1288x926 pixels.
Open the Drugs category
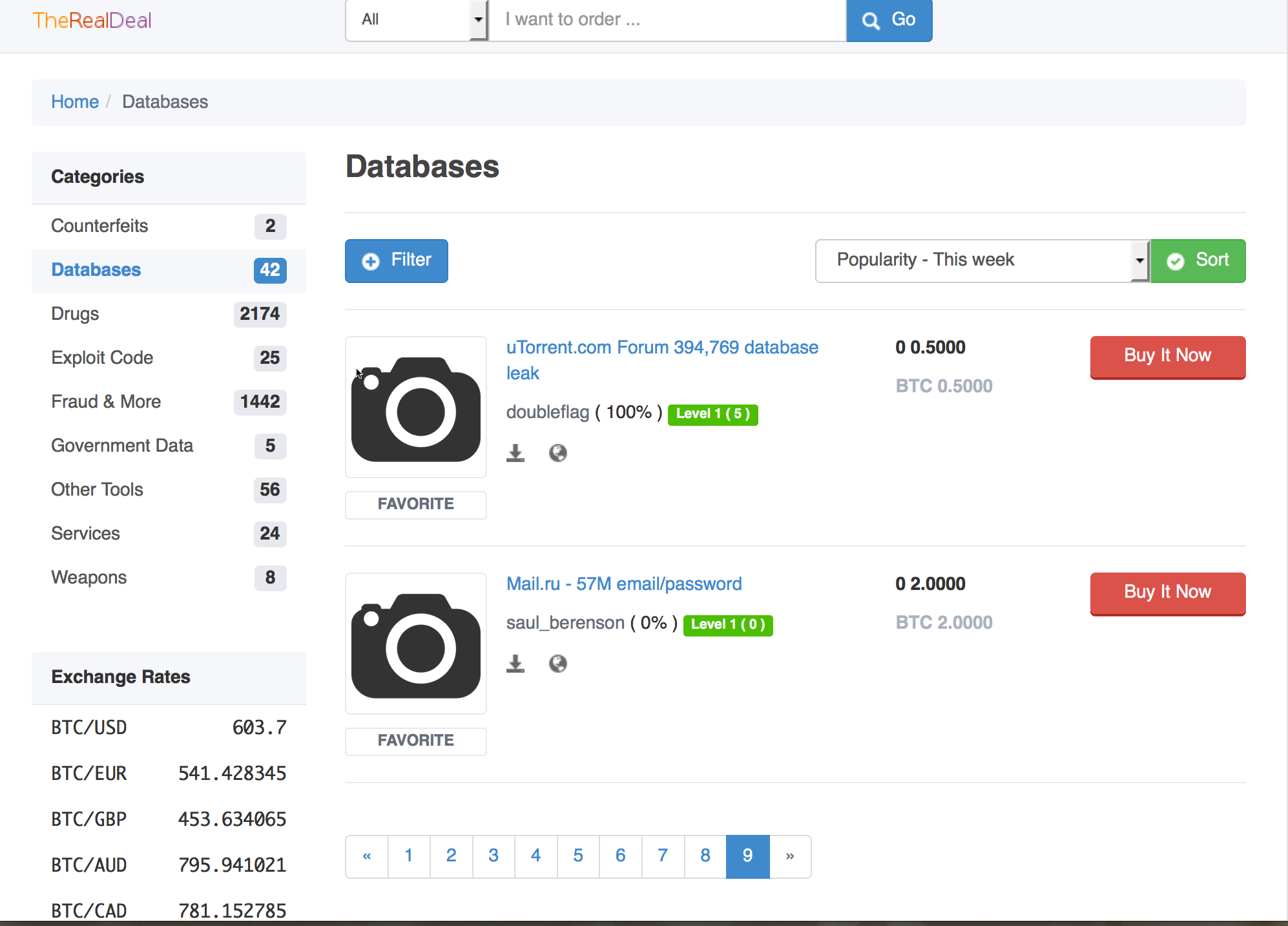click(169, 314)
